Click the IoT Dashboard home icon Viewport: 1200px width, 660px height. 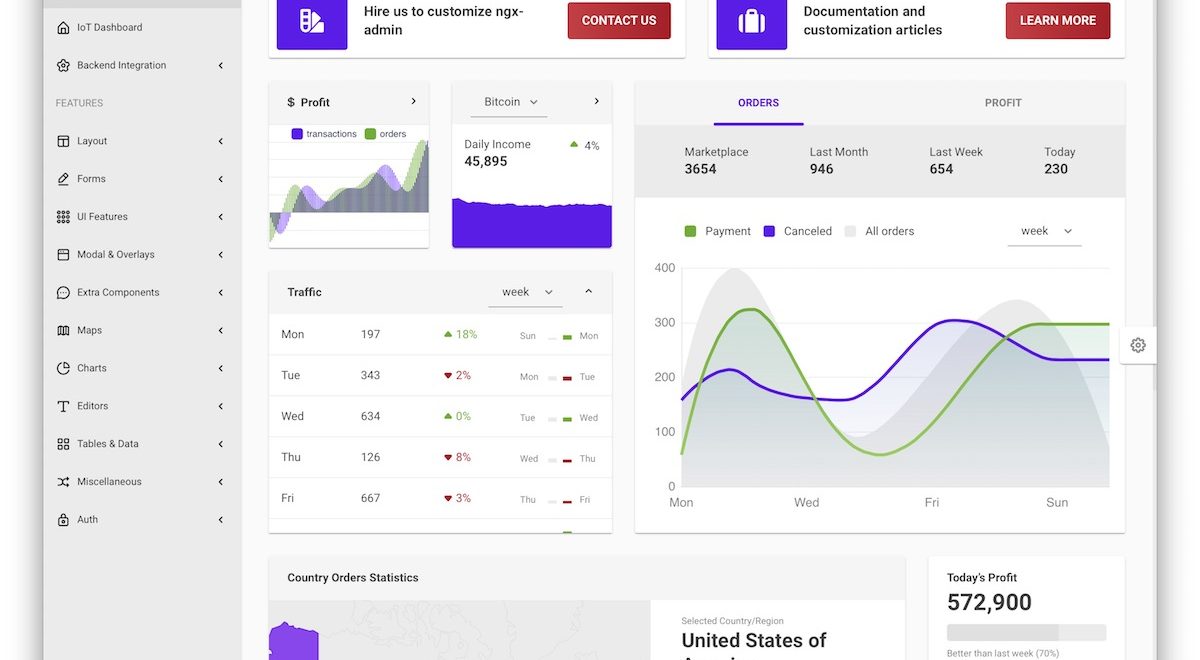click(63, 27)
